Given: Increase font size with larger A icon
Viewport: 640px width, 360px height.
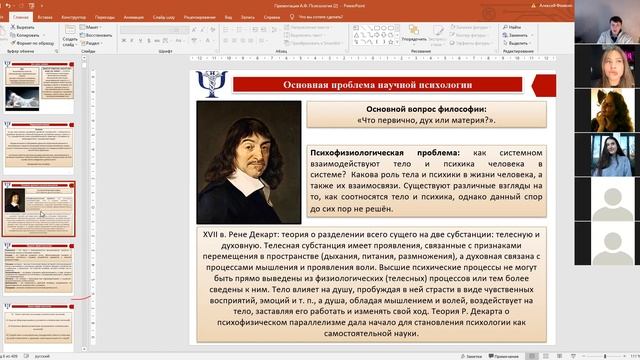Looking at the screenshot, I should tap(194, 30).
